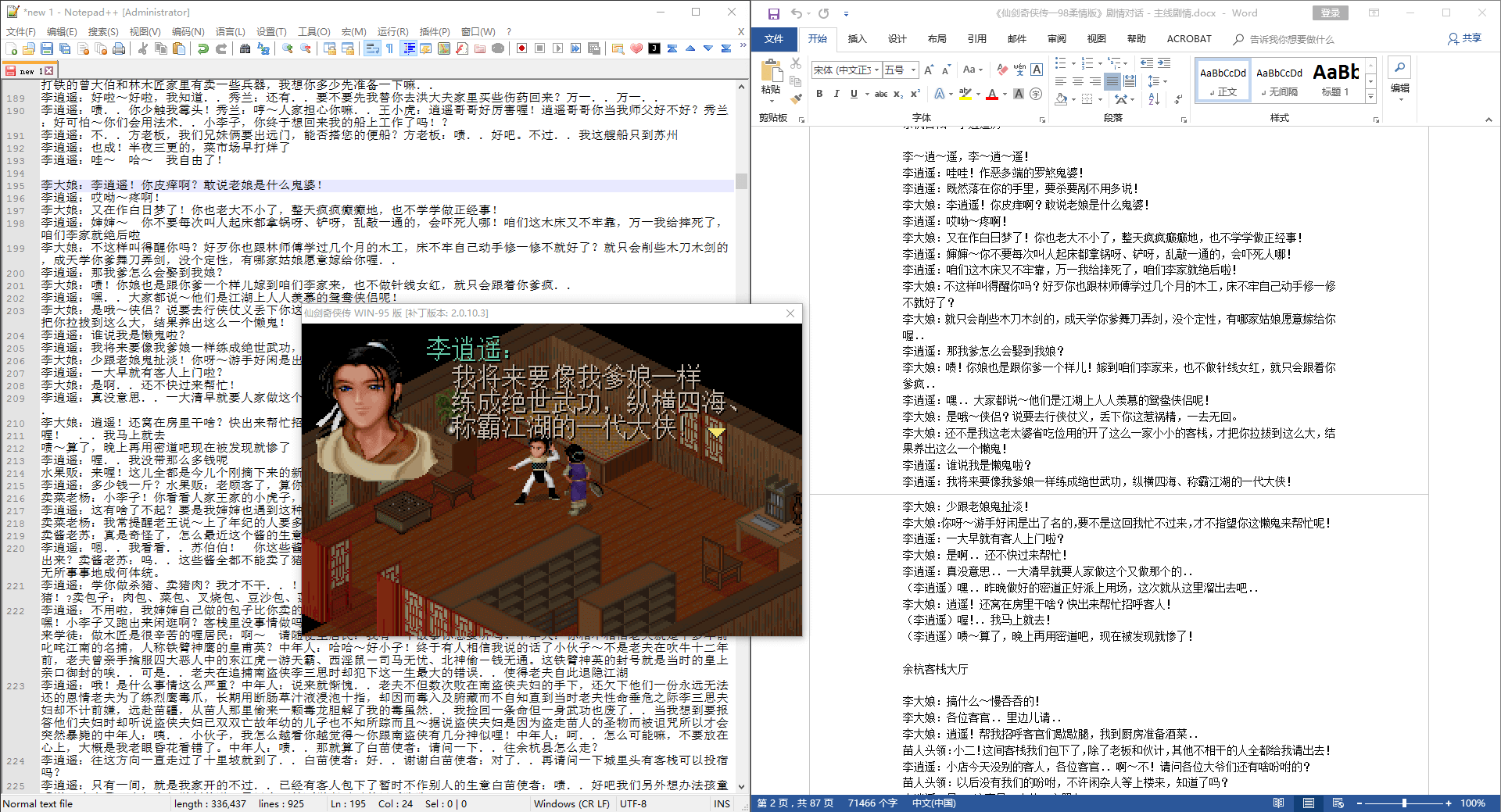Switch to the 插入 ribbon tab in Word
1501x812 pixels.
[x=857, y=38]
